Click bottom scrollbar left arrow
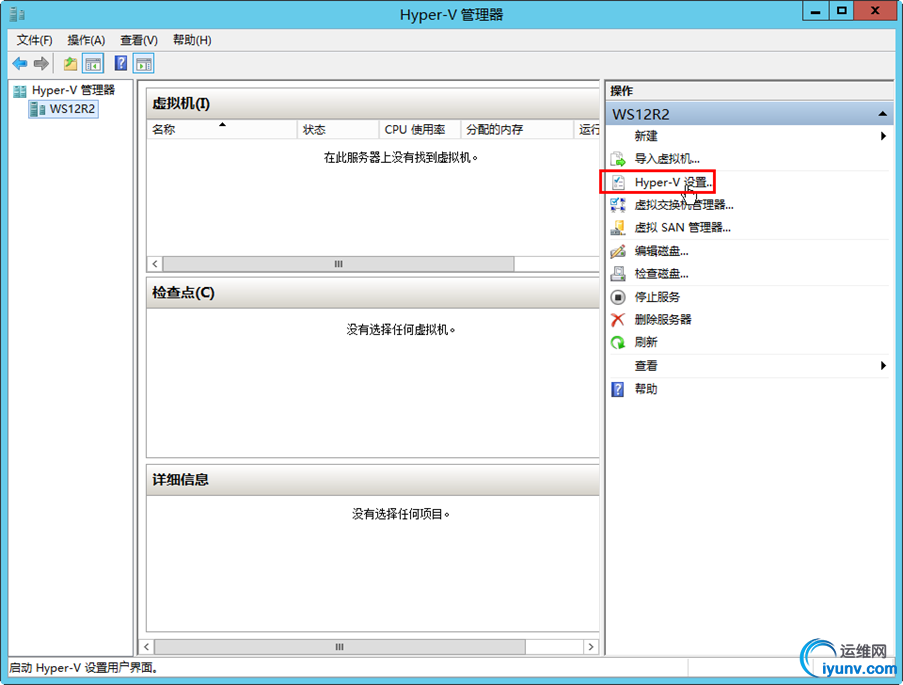 click(x=146, y=647)
